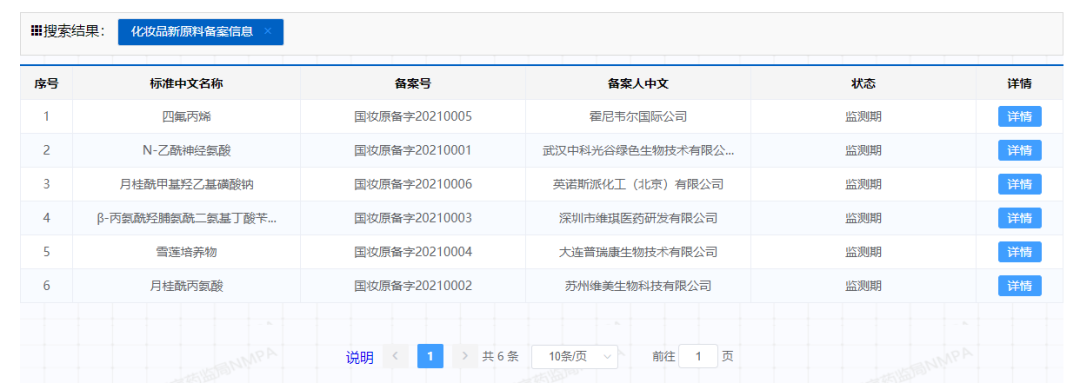Click 武汉中科光谷绿色生物技术有限公... cell

click(x=638, y=151)
